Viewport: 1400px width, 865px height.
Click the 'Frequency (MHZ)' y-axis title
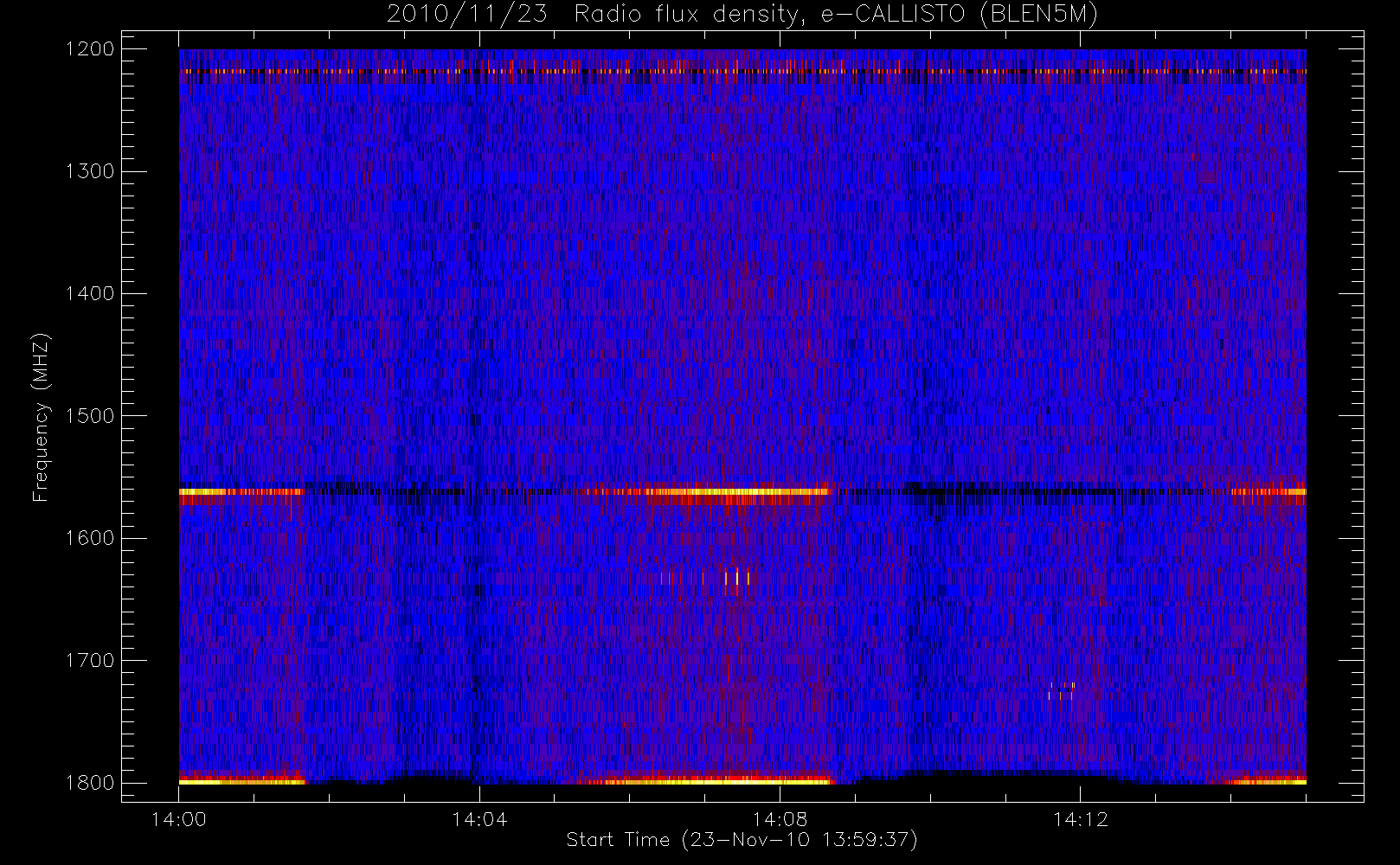point(41,417)
